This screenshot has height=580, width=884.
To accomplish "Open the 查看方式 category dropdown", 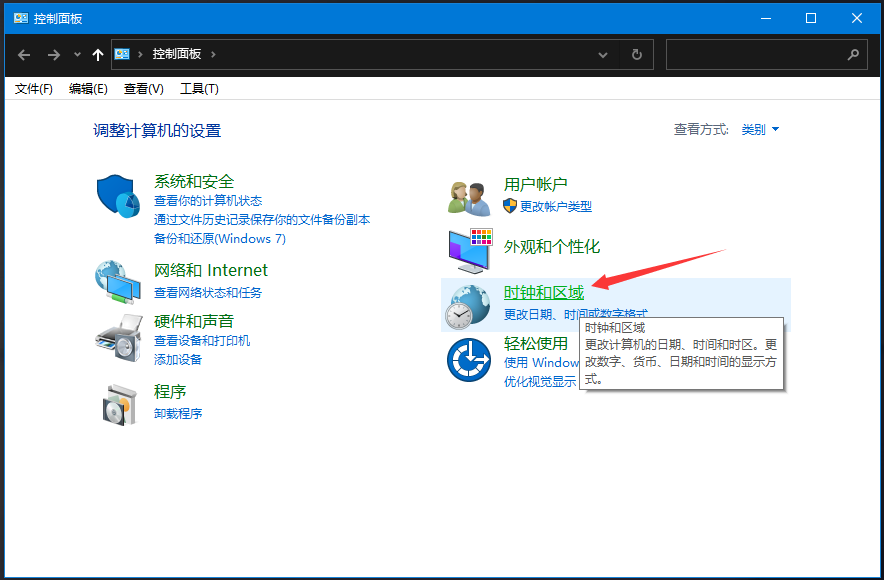I will [760, 129].
